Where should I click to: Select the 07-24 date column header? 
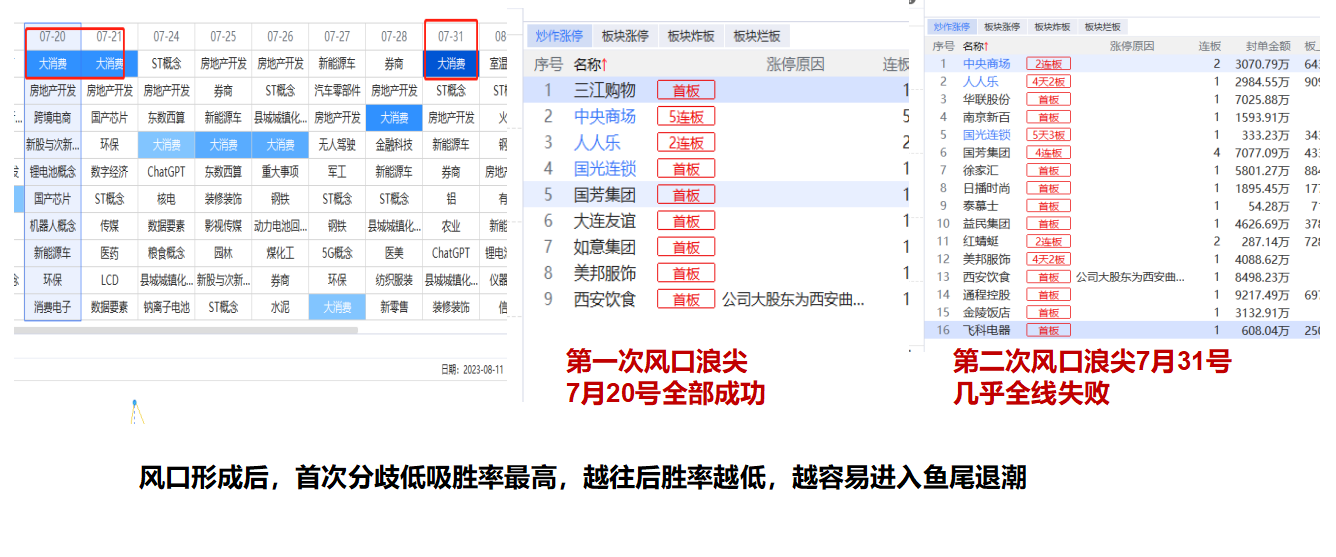[x=167, y=37]
